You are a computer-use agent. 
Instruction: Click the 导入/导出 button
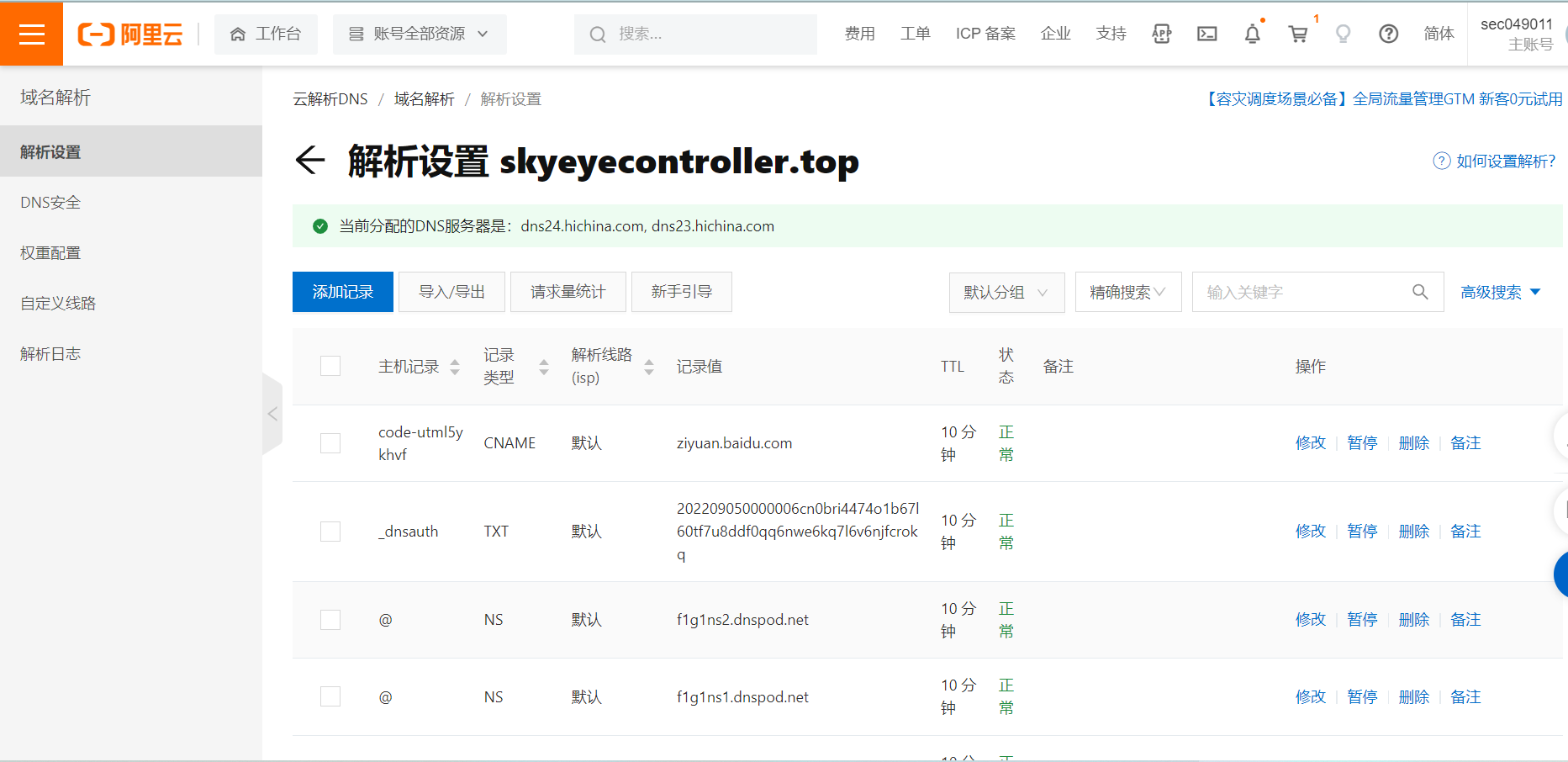point(452,292)
